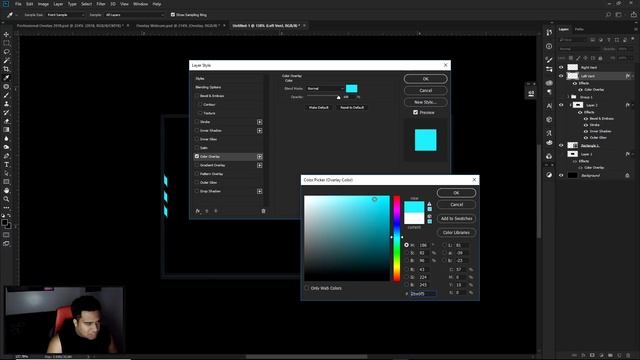
Task: Select the H hue radio button
Action: coord(407,245)
